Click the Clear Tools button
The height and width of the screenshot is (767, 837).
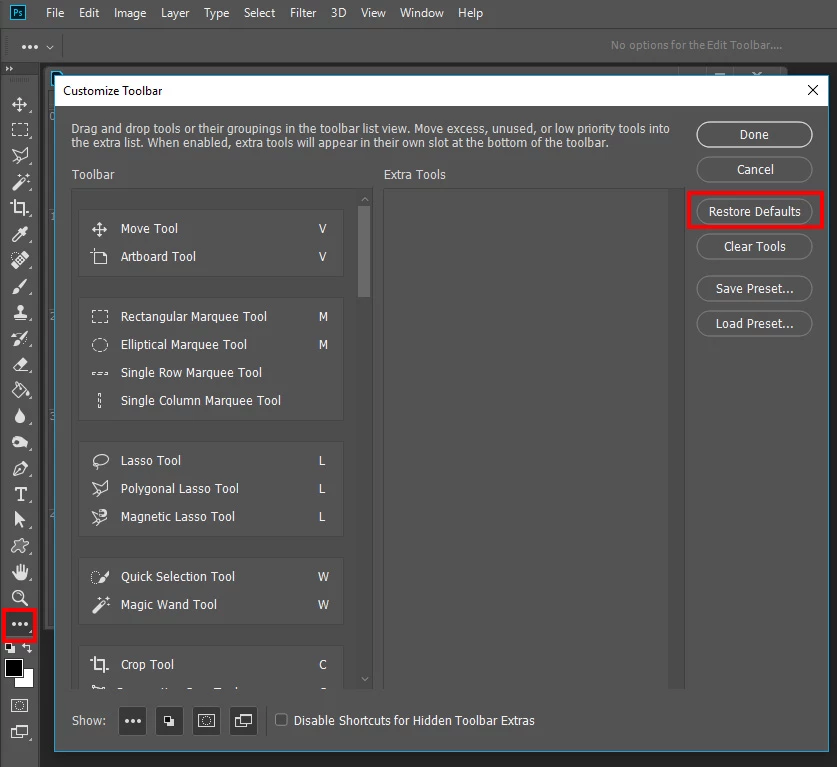[754, 247]
